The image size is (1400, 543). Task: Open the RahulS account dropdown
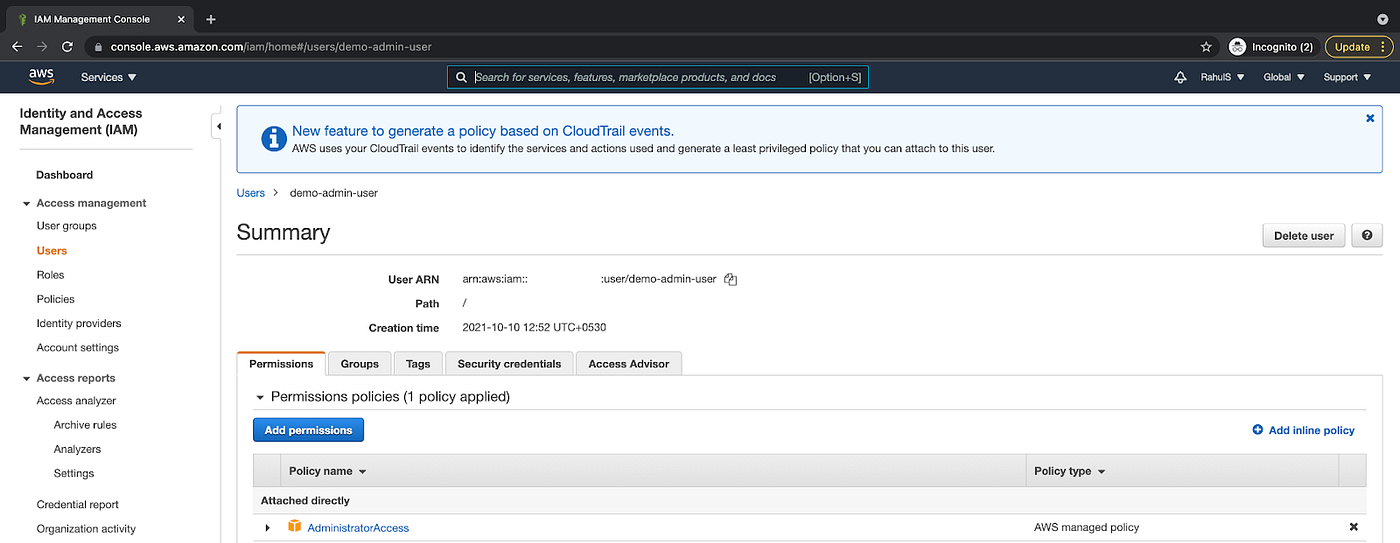[x=1222, y=77]
